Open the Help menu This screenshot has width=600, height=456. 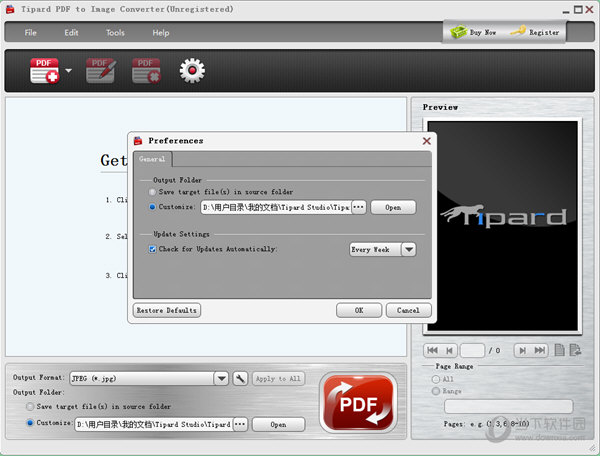(x=161, y=33)
